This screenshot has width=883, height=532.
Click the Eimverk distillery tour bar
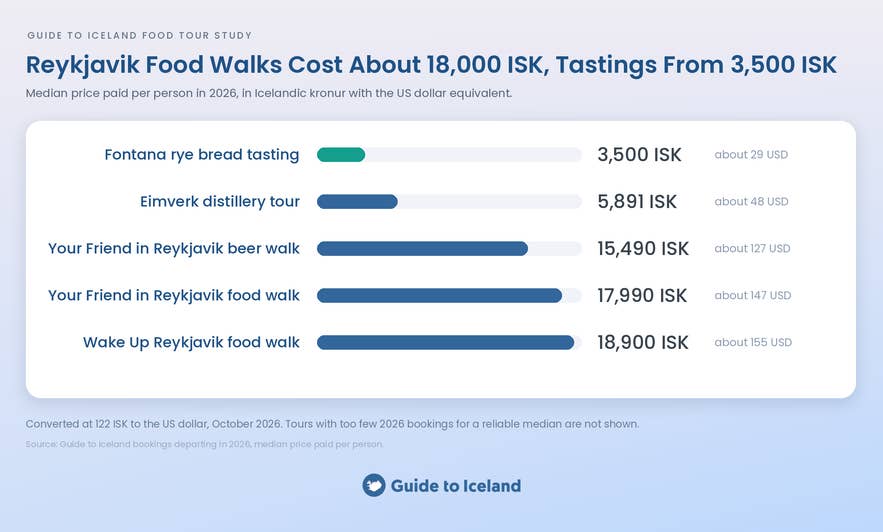click(357, 202)
